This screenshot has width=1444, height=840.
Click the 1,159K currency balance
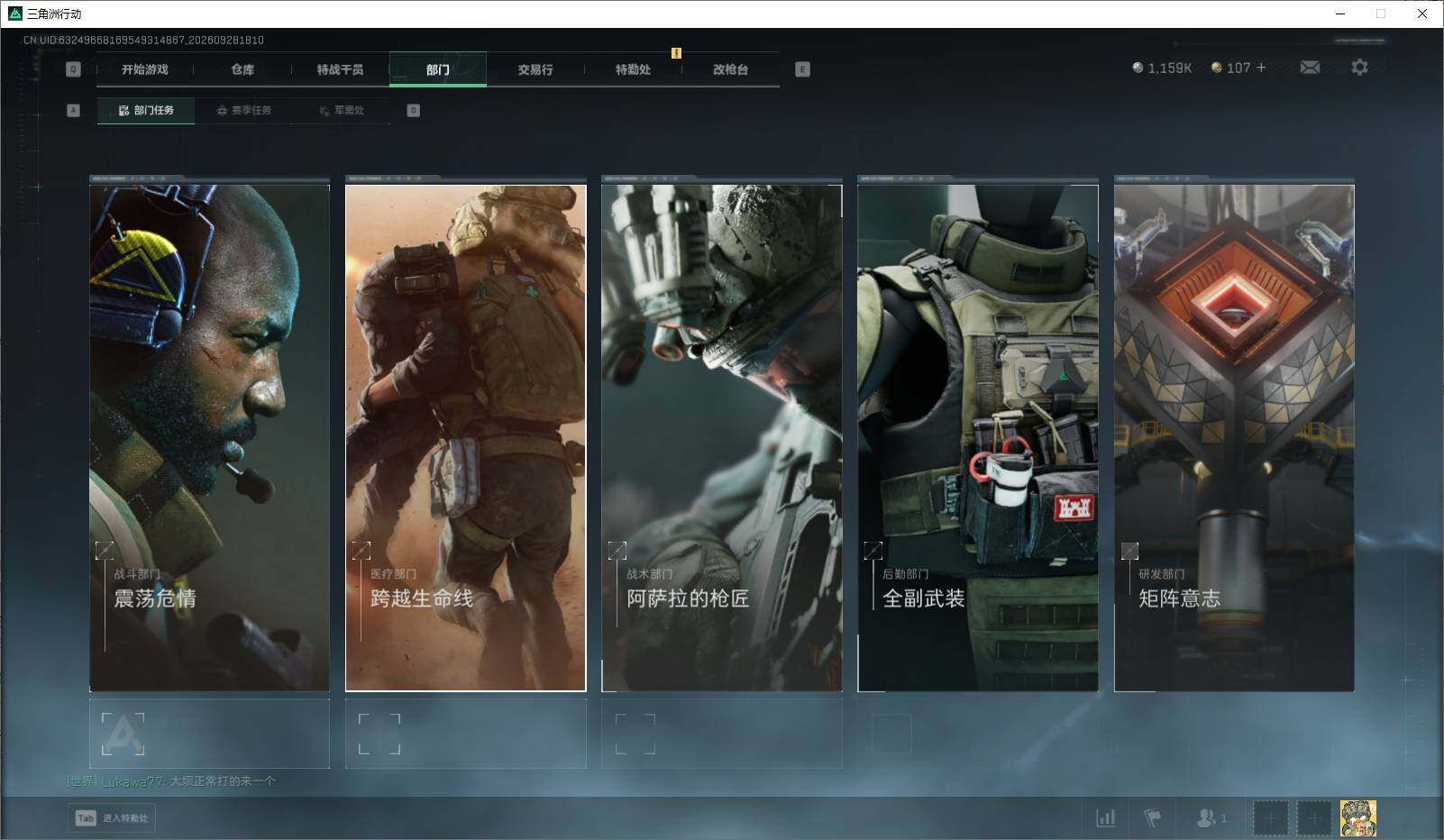click(x=1170, y=68)
